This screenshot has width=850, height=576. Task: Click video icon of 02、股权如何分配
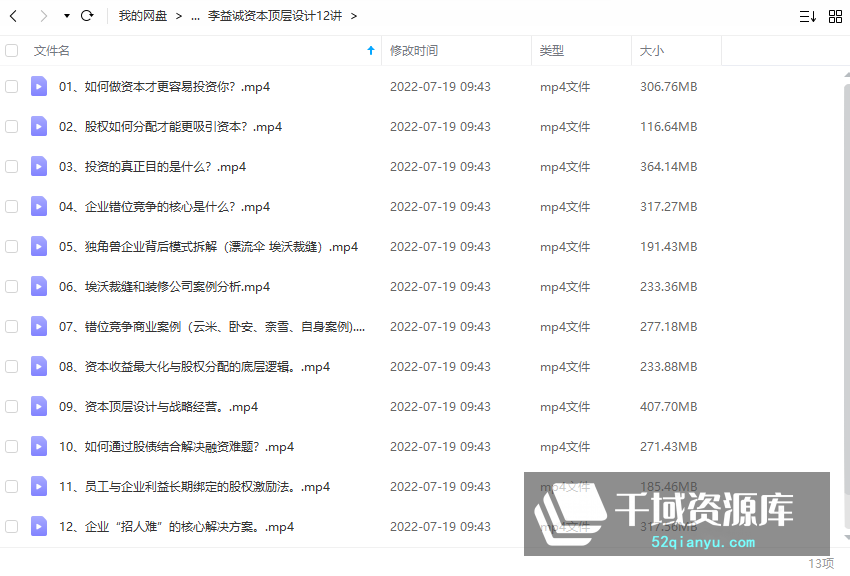click(38, 126)
